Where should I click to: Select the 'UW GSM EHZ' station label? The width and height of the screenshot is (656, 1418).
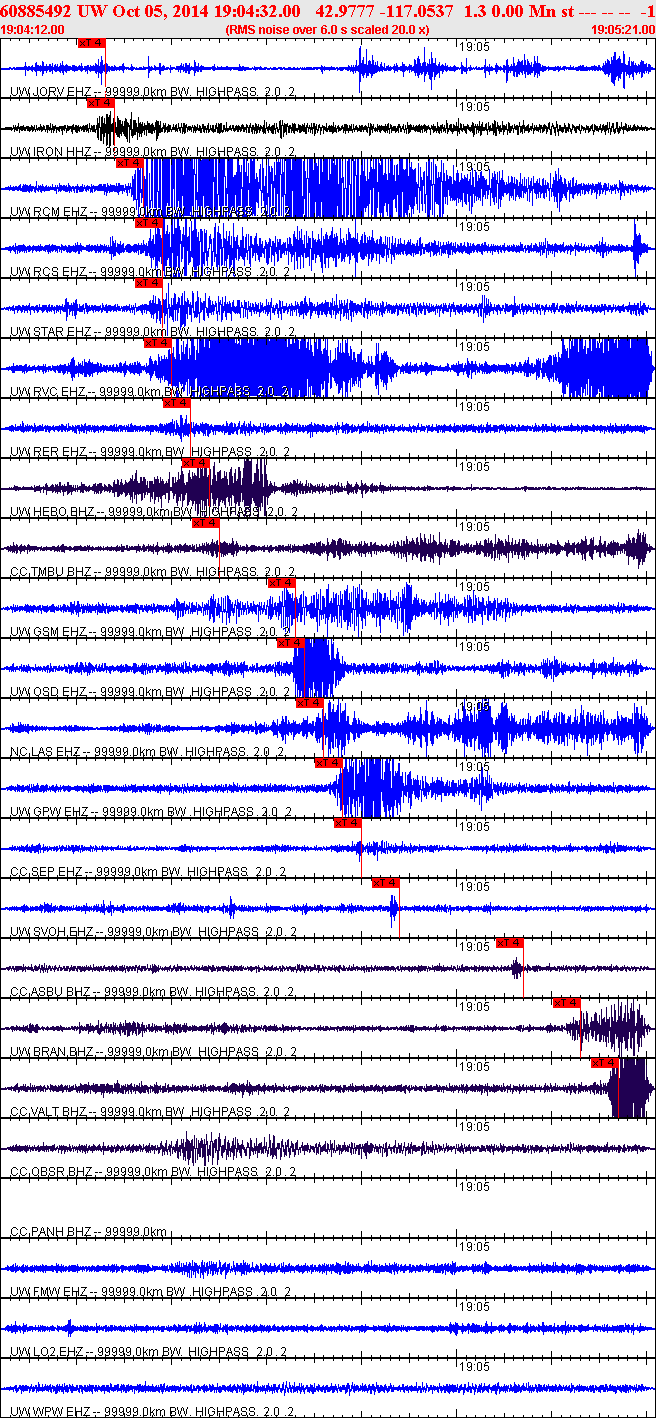click(49, 632)
